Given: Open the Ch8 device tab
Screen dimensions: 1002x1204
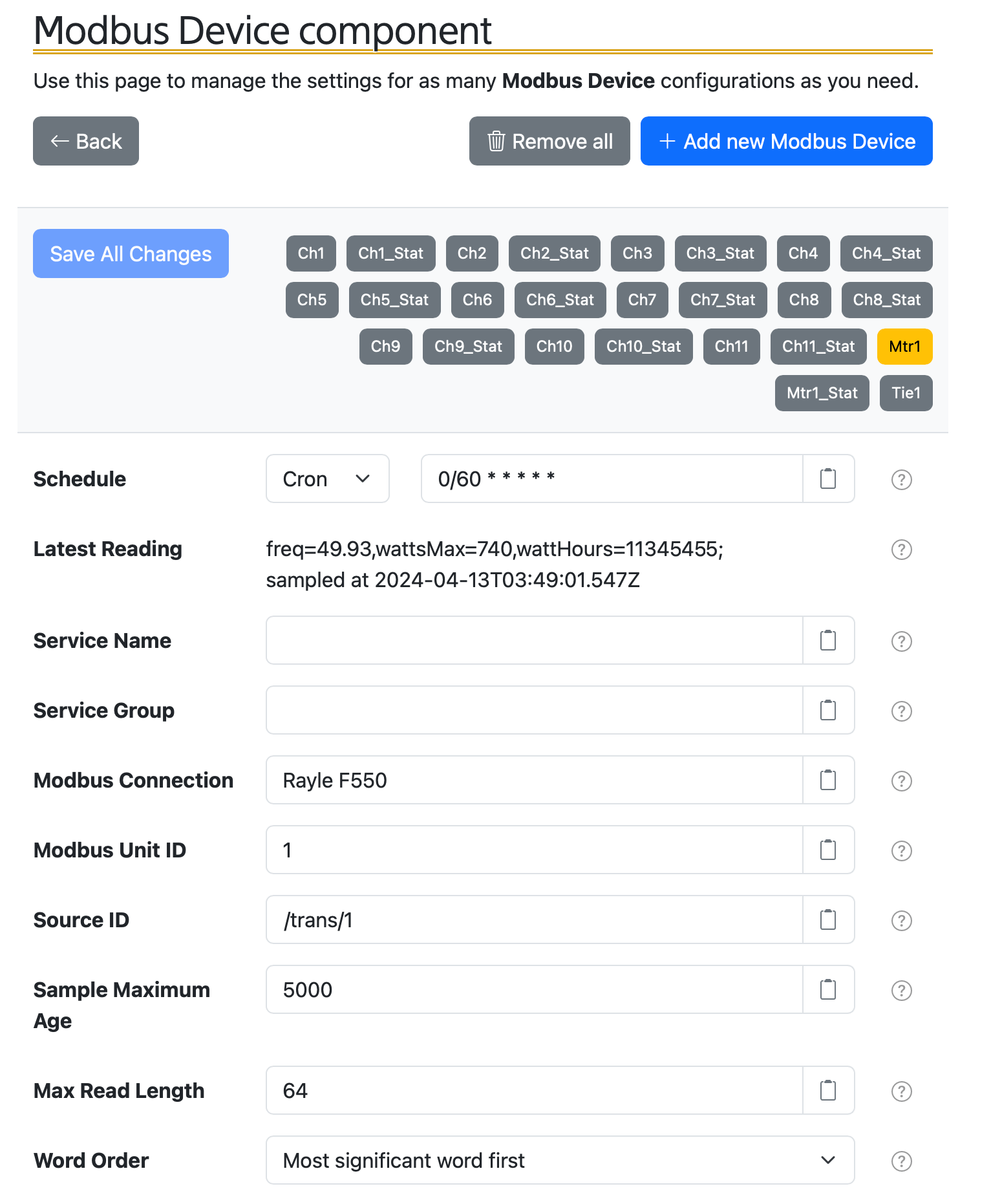Looking at the screenshot, I should [804, 300].
